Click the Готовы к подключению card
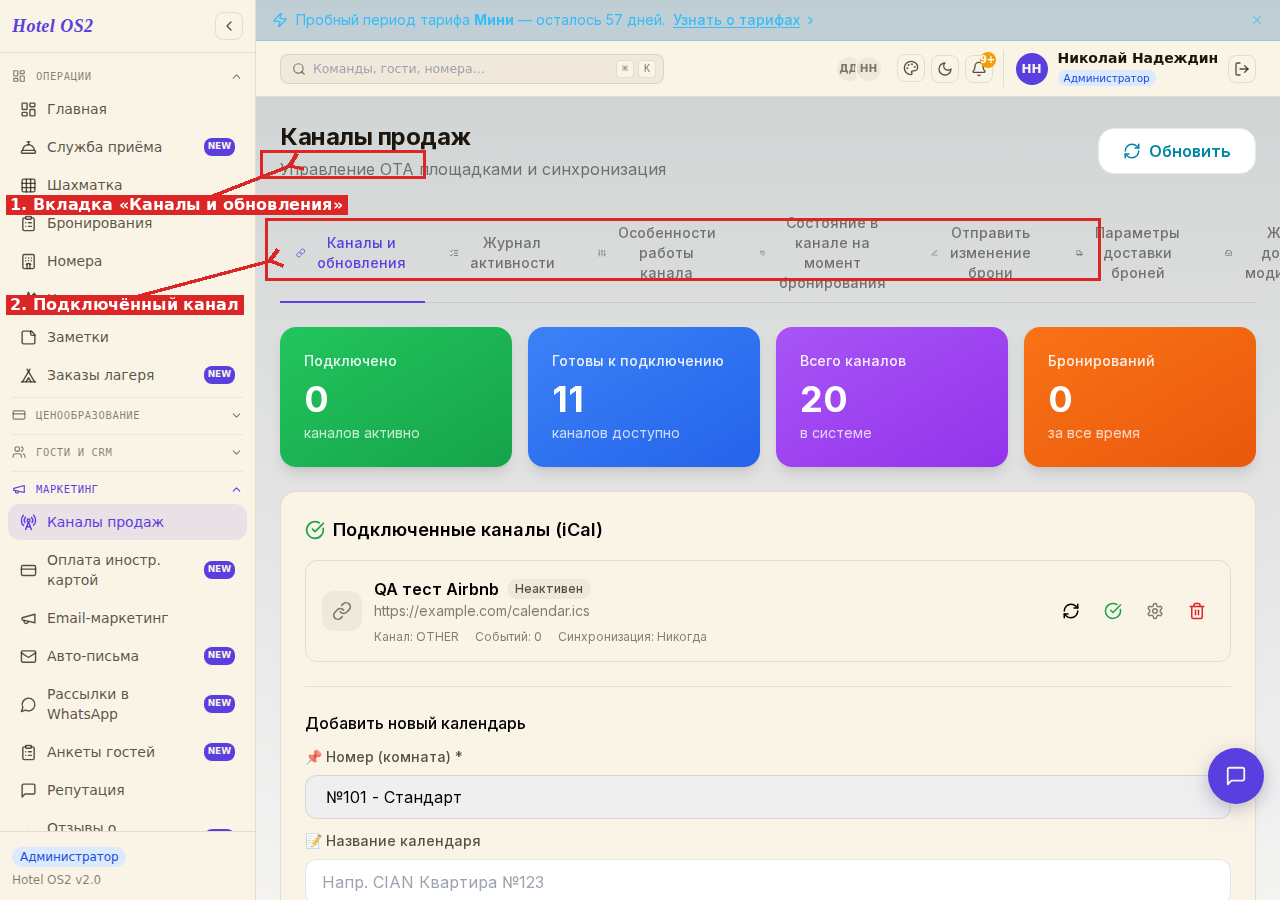Viewport: 1280px width, 900px height. [644, 397]
